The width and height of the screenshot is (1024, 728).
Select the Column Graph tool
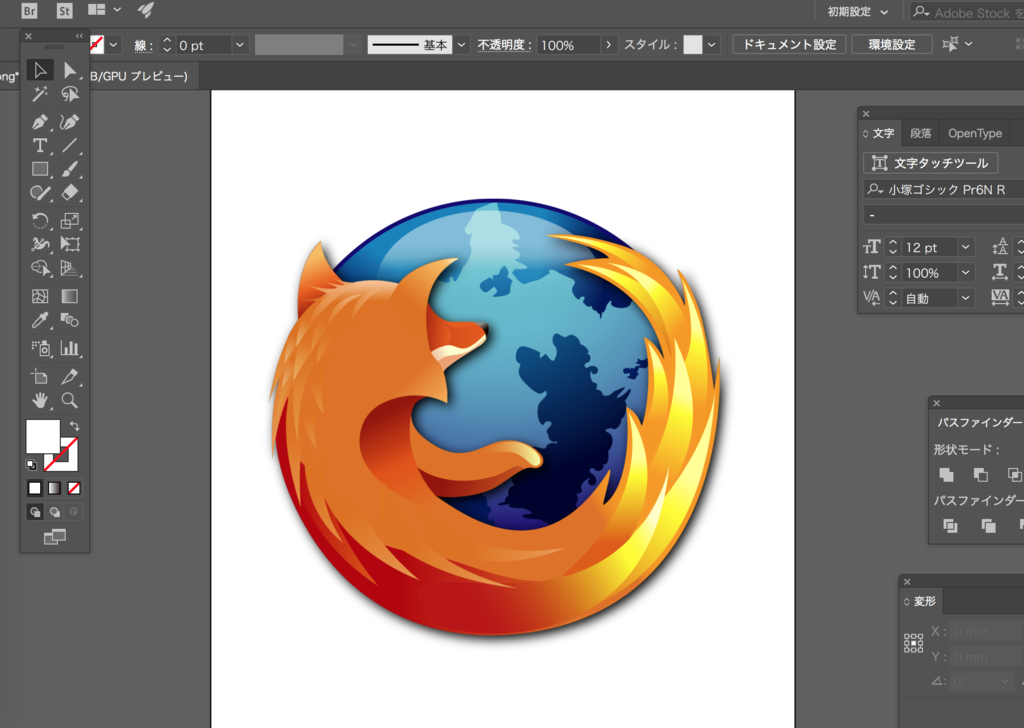tap(70, 348)
